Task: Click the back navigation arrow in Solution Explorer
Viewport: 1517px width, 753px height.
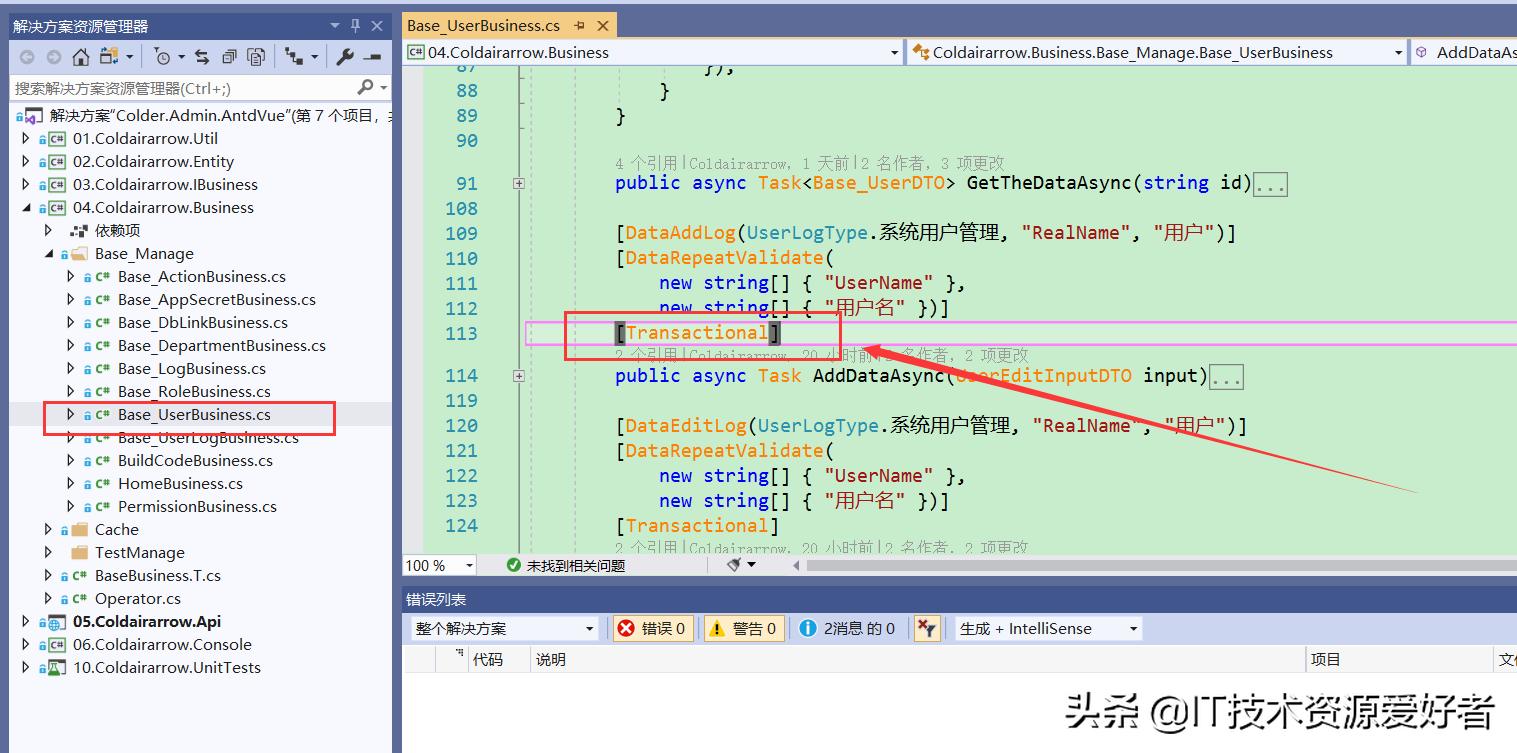Action: [28, 56]
